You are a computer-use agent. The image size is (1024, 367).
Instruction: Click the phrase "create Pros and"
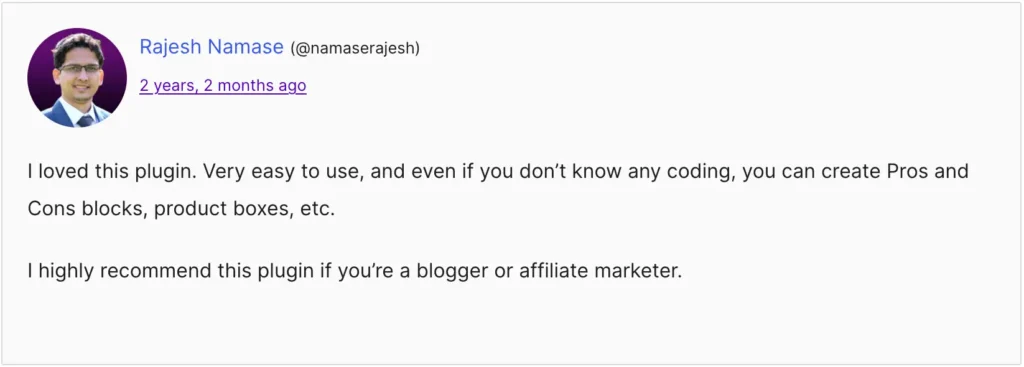click(x=889, y=172)
